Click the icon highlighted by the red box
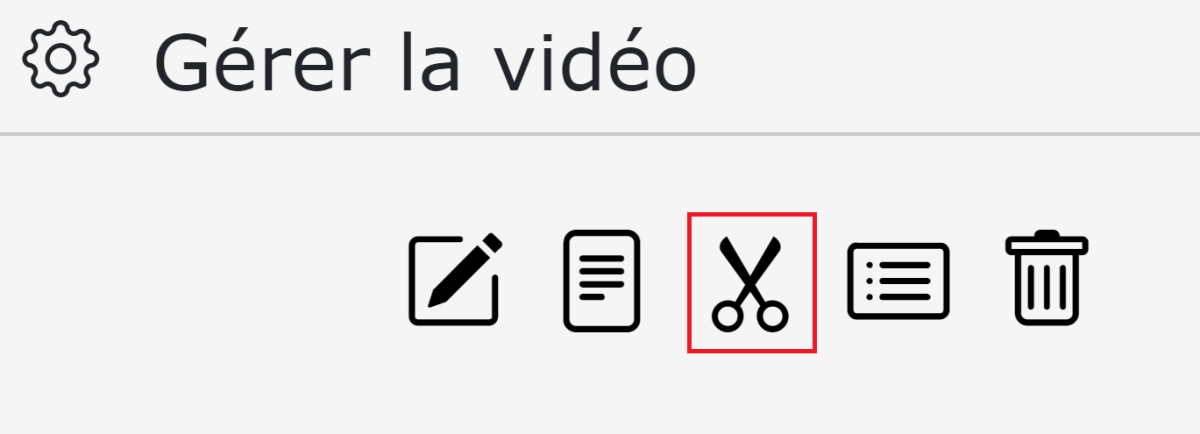The width and height of the screenshot is (1200, 434). click(x=750, y=281)
